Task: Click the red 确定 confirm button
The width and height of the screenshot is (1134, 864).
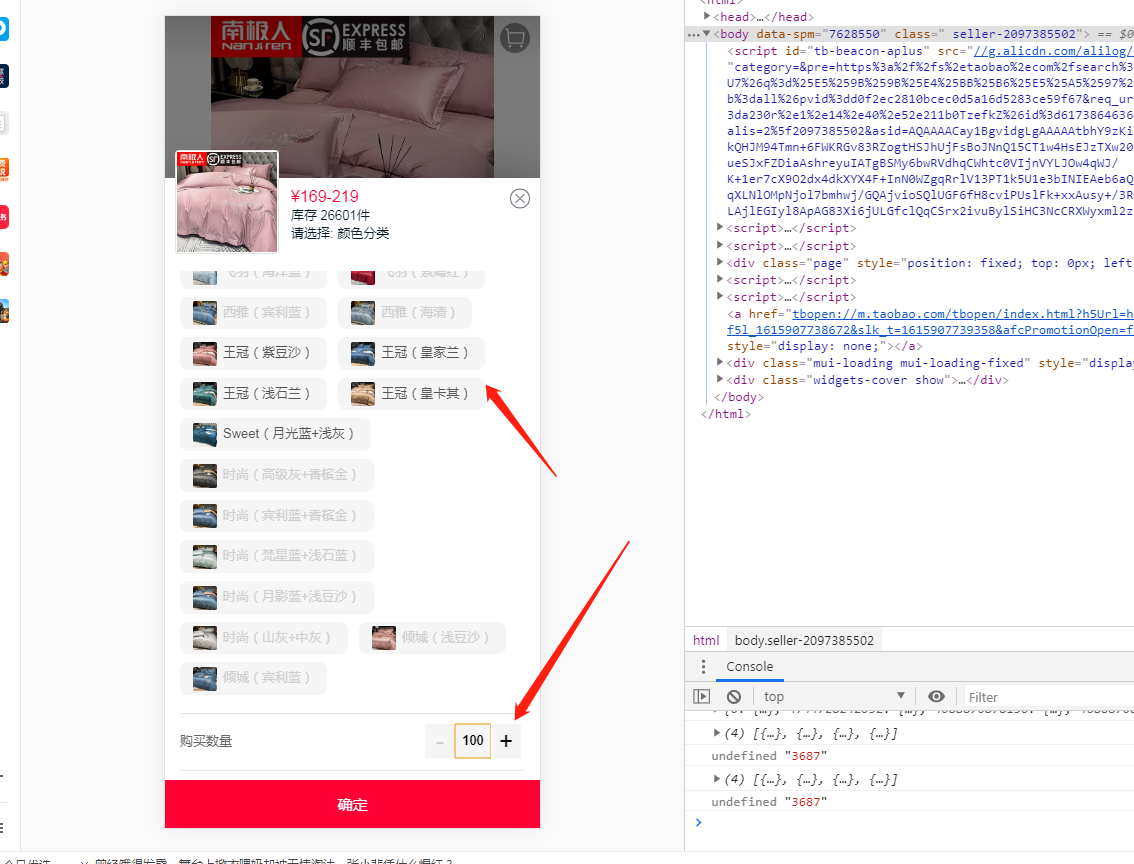Action: (352, 804)
